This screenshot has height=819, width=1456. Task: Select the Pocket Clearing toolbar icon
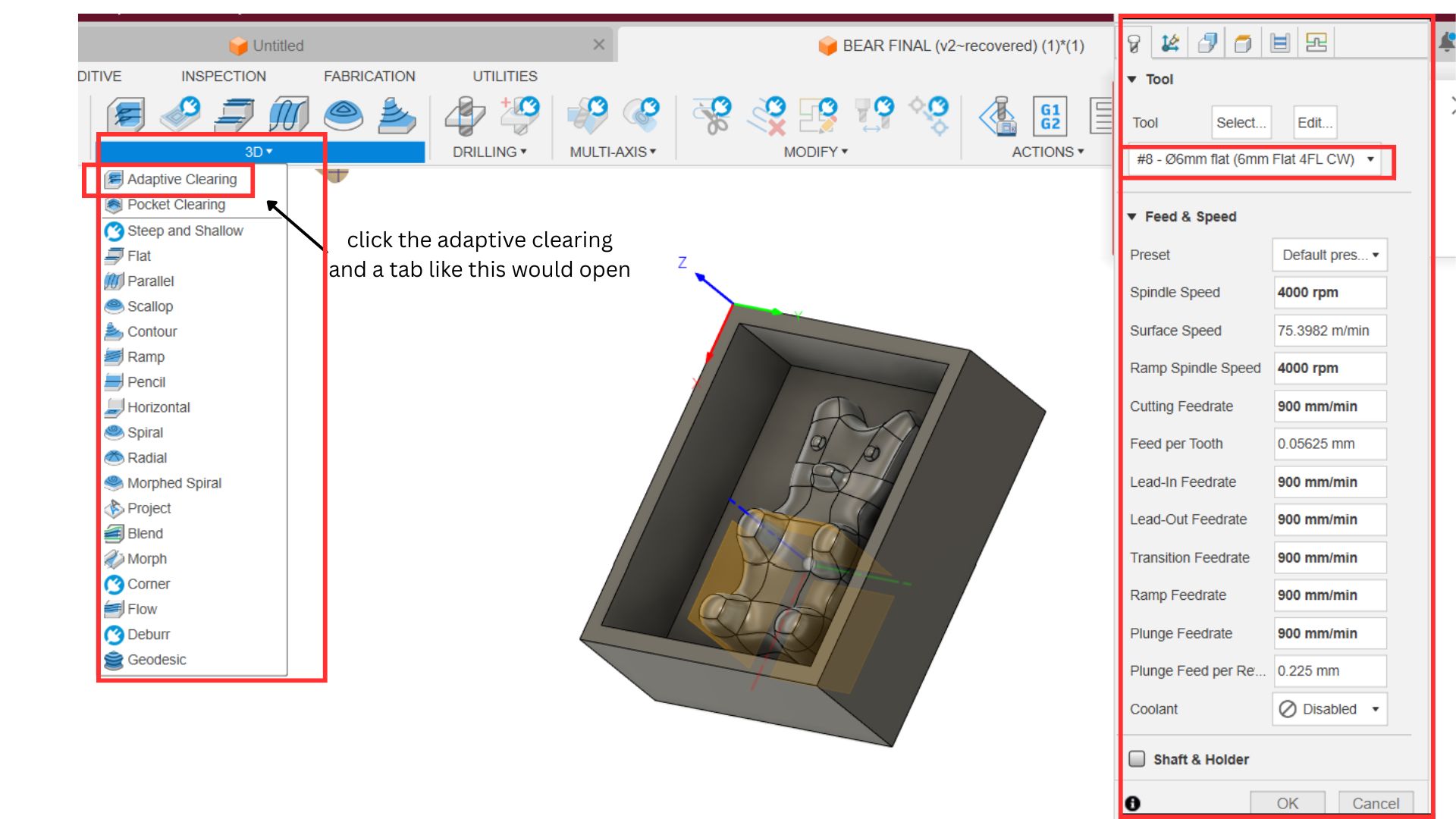pyautogui.click(x=180, y=115)
